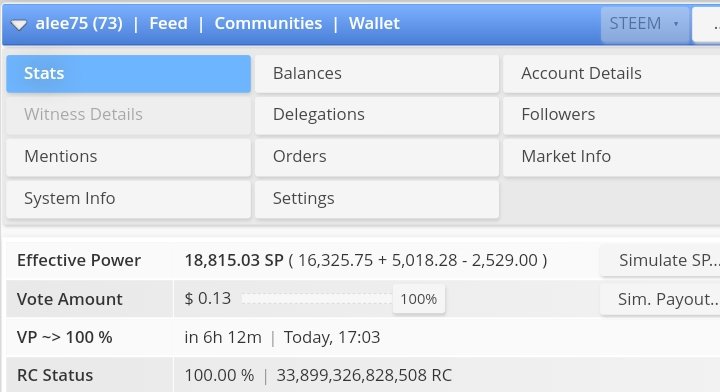Click the RC Status row label

pos(55,375)
